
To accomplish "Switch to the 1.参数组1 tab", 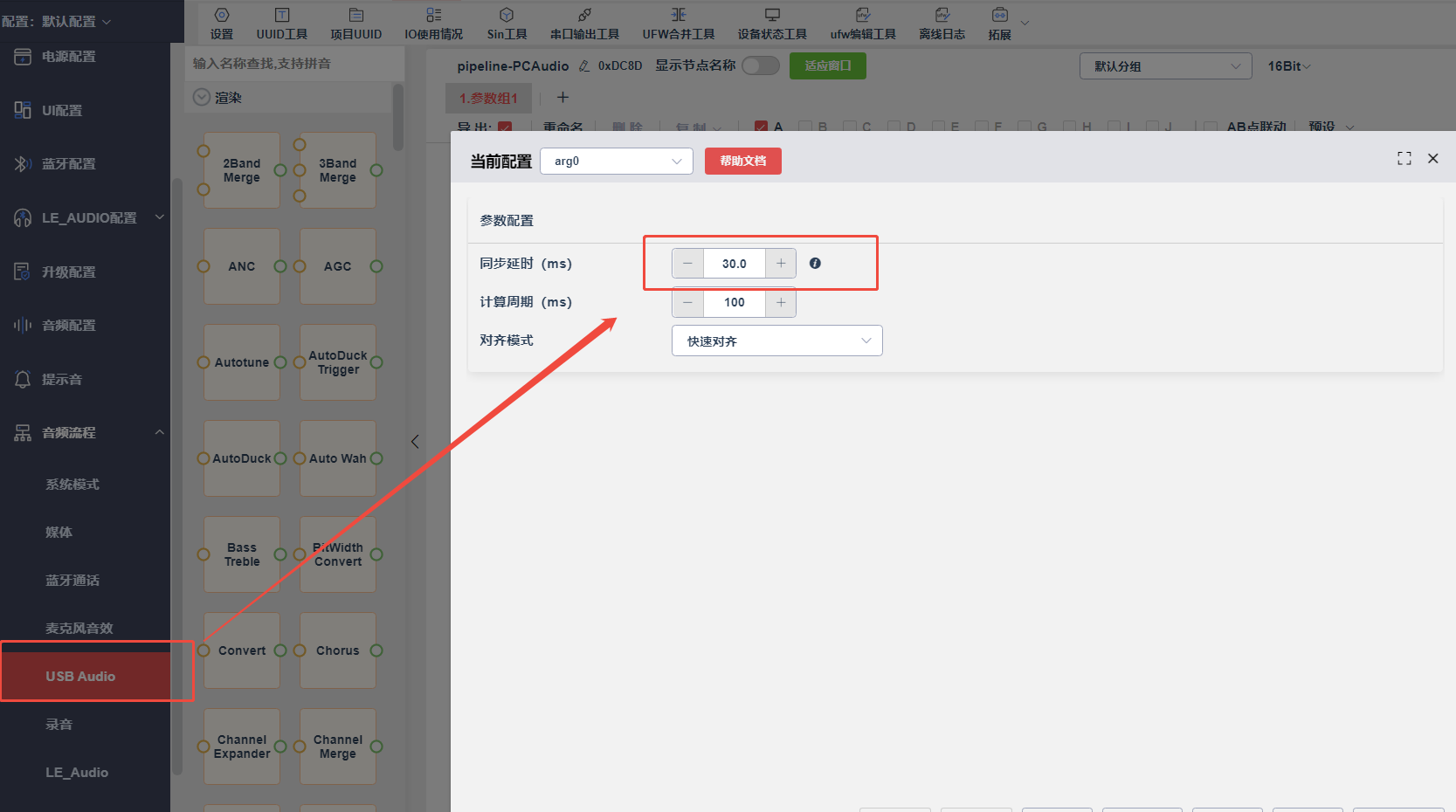I will pos(489,98).
